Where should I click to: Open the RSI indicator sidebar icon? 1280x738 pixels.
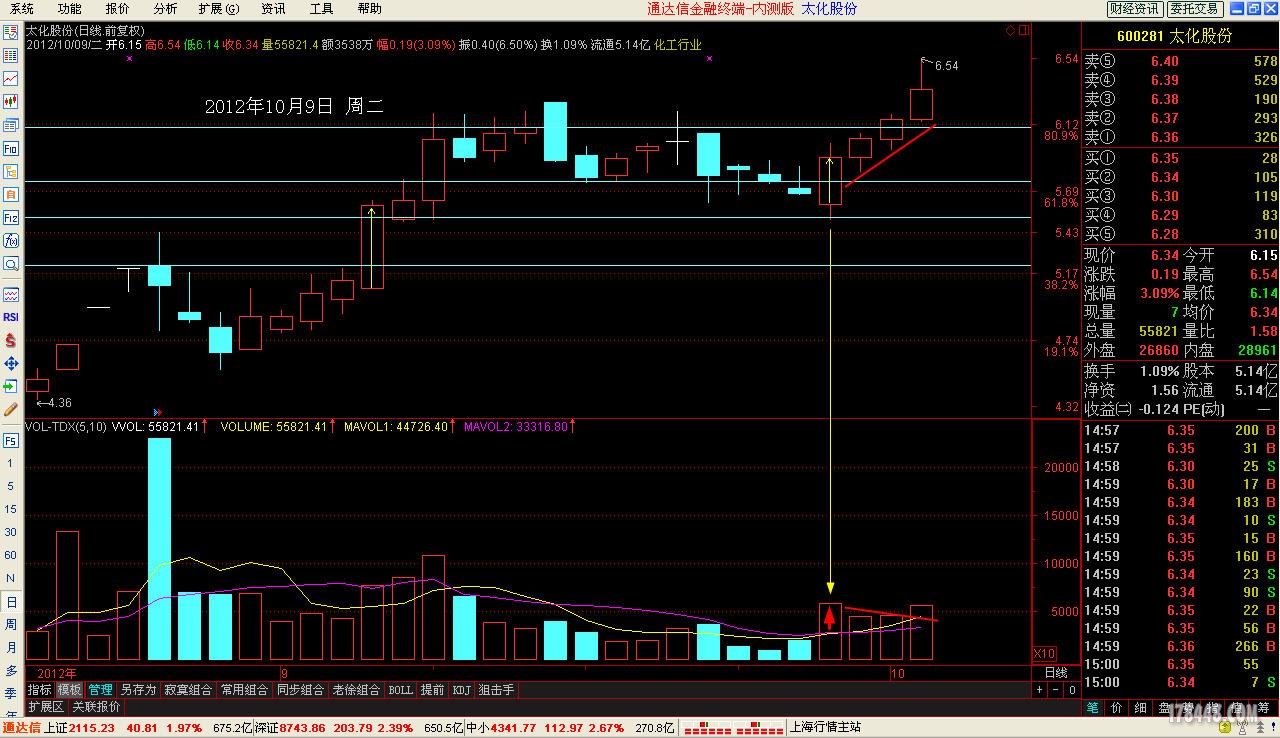[11, 317]
